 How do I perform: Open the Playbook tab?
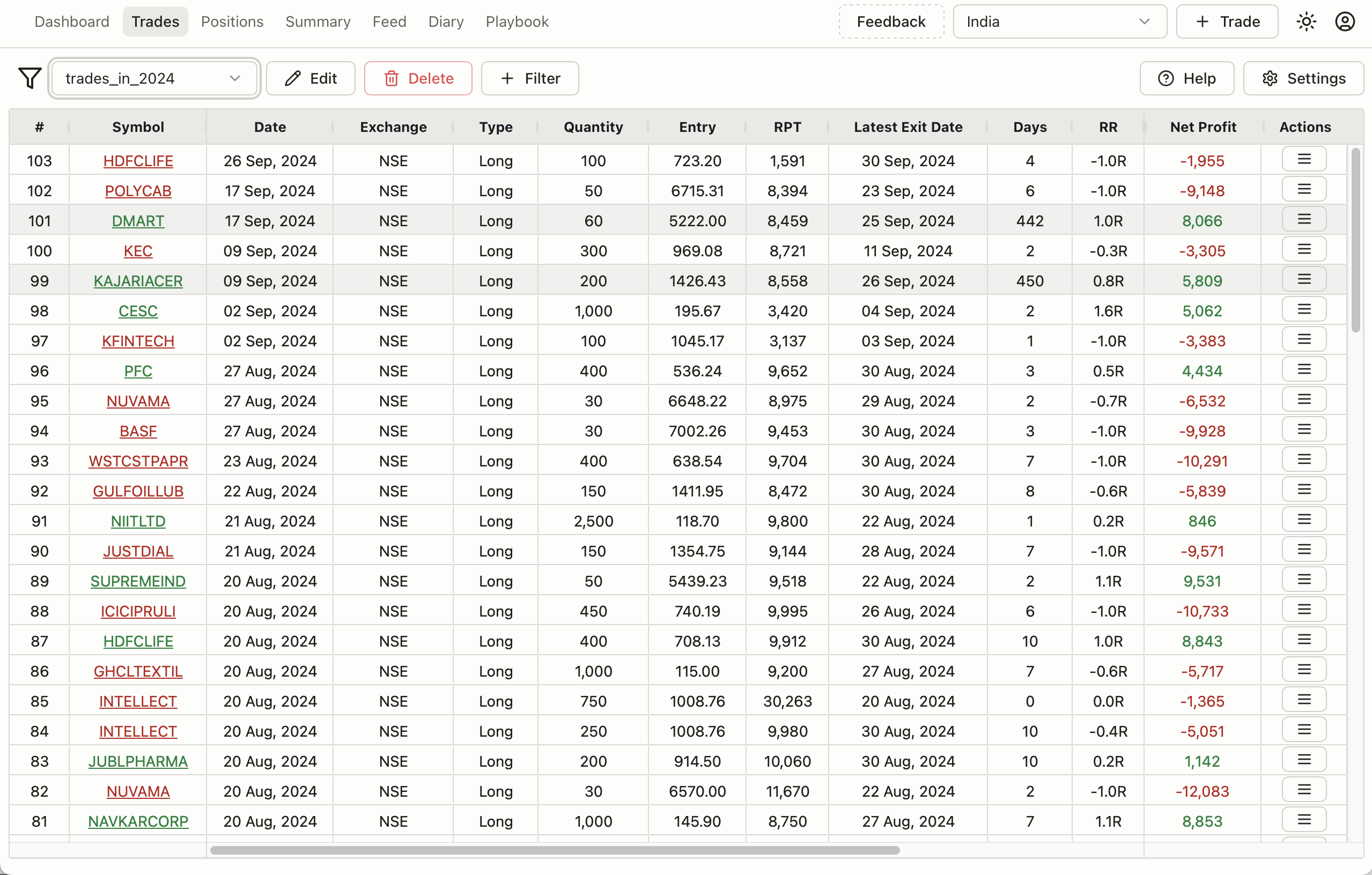coord(517,21)
